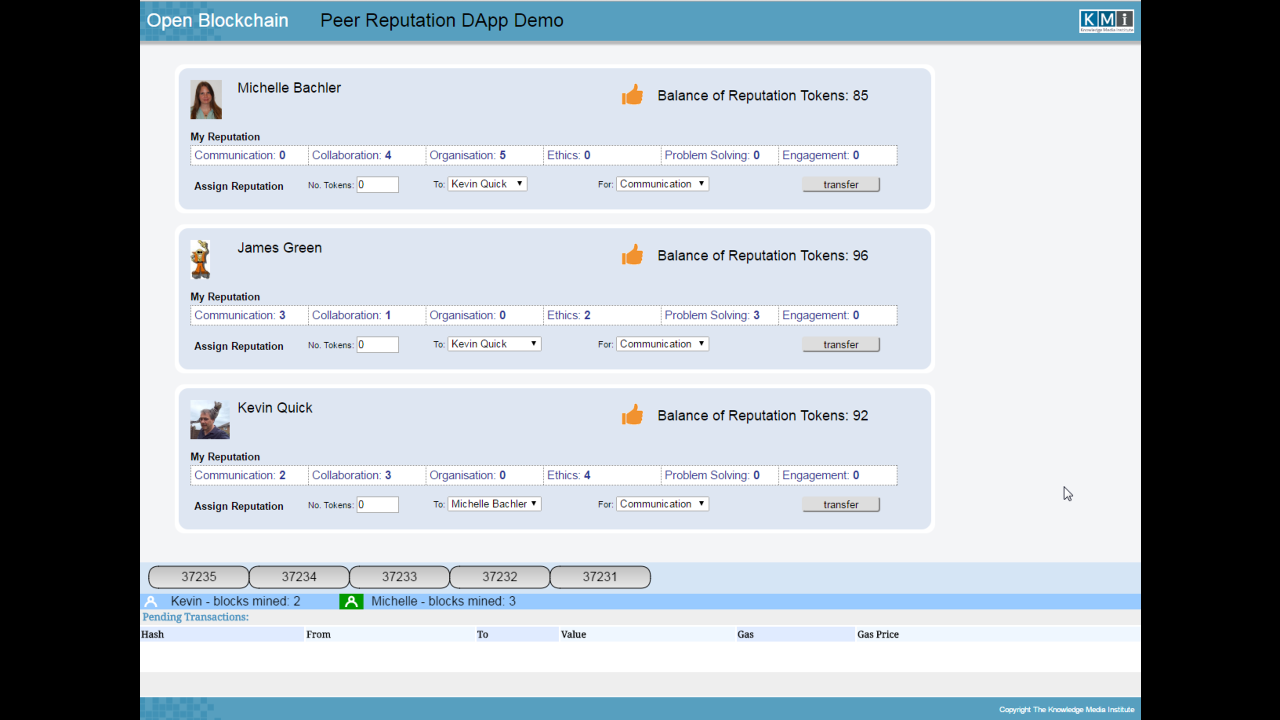The image size is (1280, 720).
Task: Open Kevin's To dropdown showing Michelle Bachler
Action: pyautogui.click(x=494, y=503)
